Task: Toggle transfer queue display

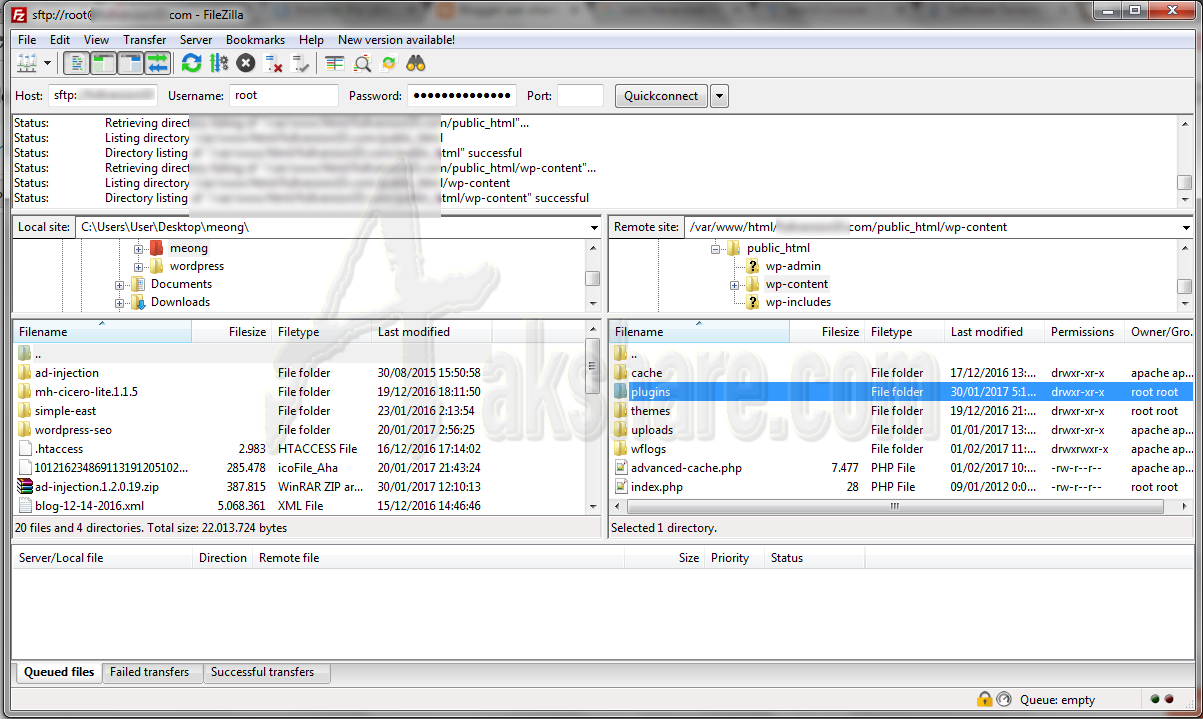Action: click(x=157, y=64)
